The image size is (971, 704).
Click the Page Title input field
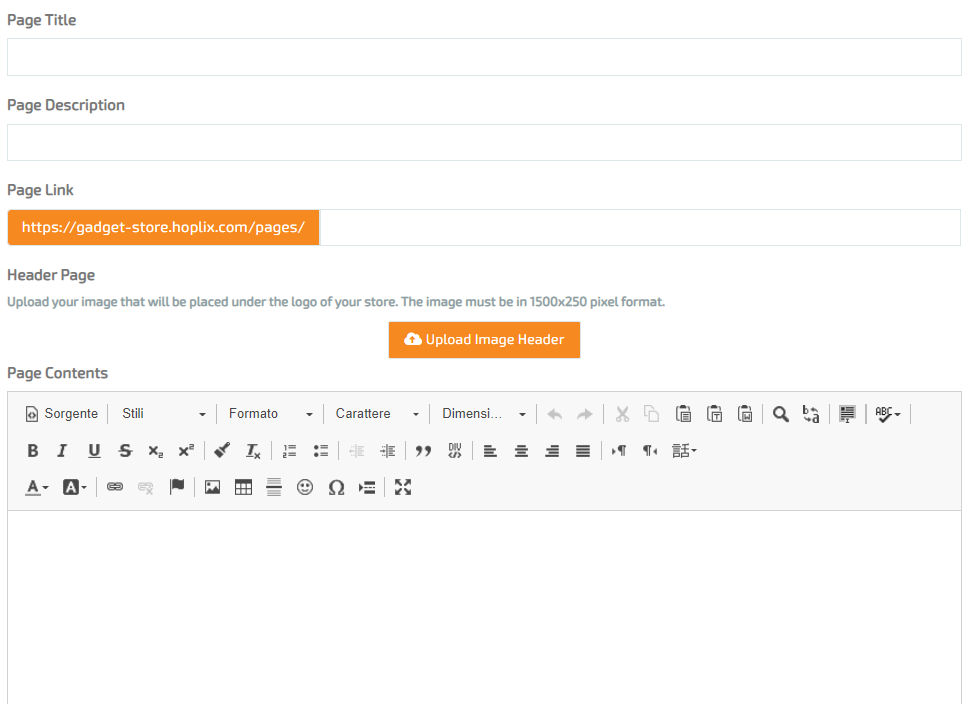(484, 57)
